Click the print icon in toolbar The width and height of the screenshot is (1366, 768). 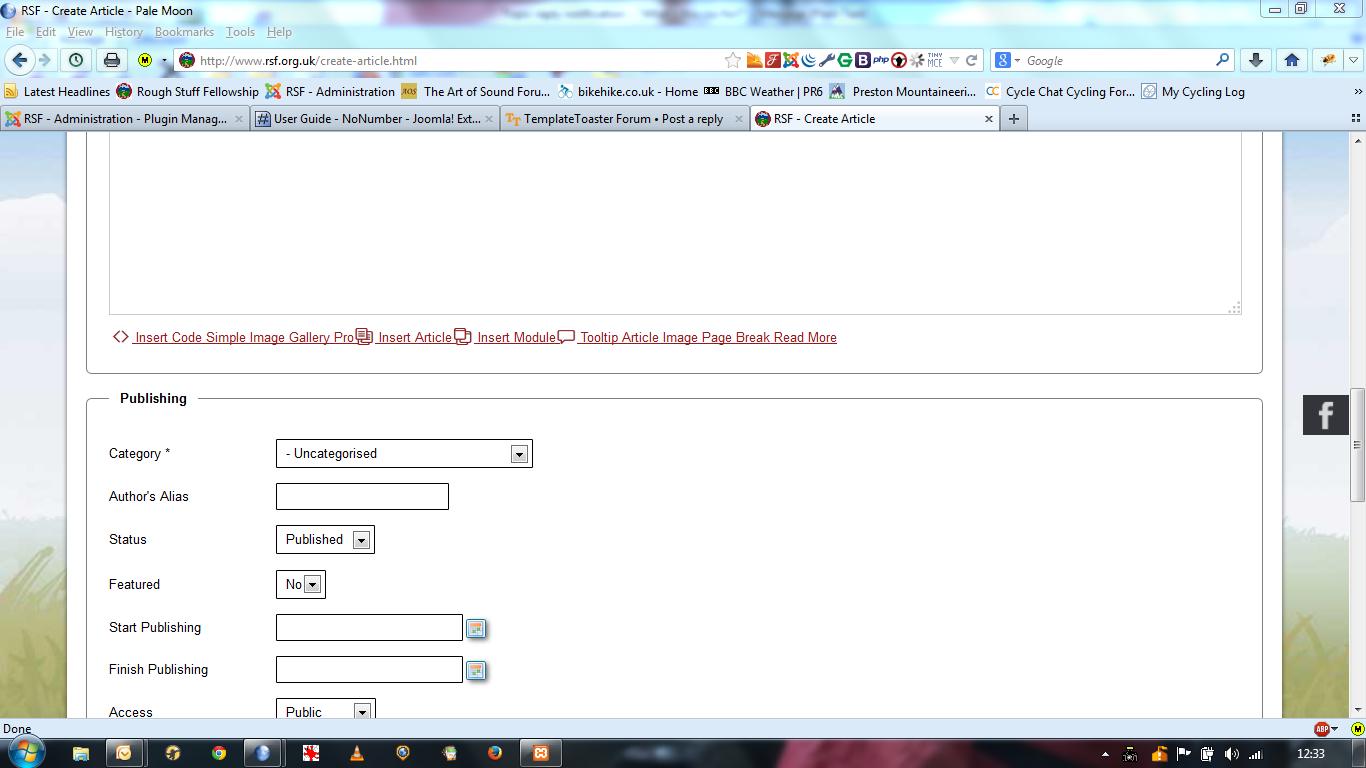tap(112, 60)
